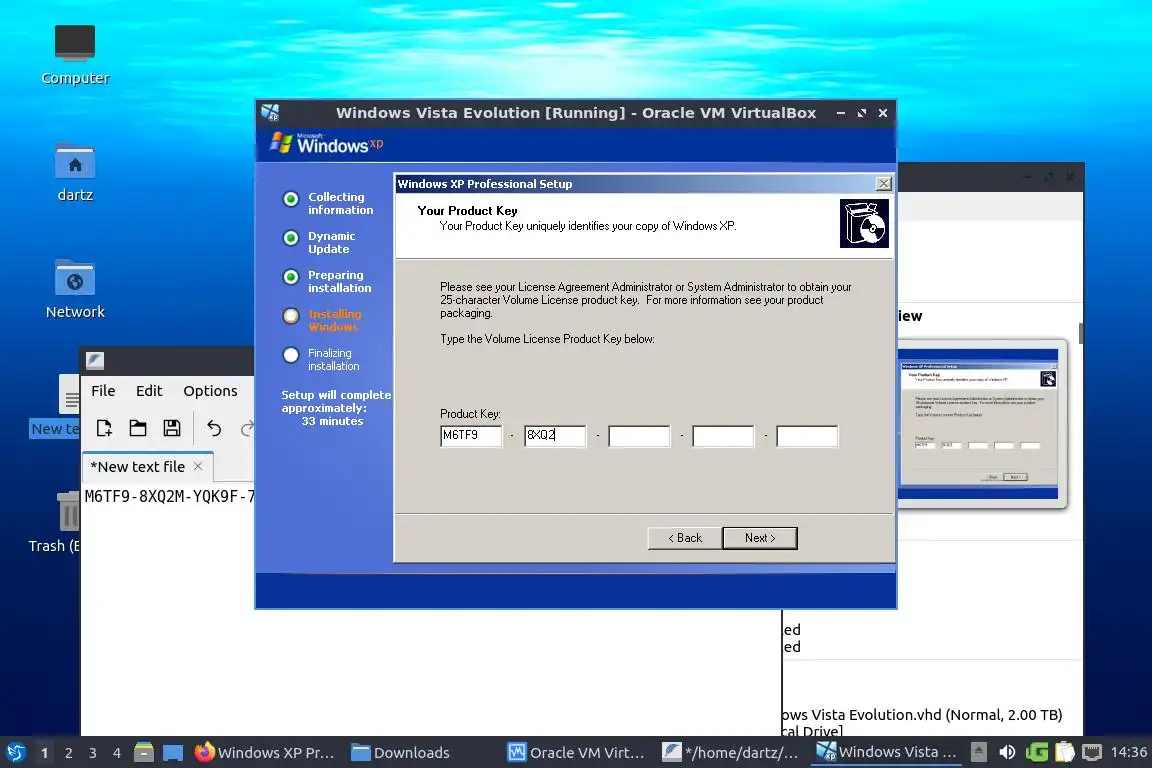Click the fifth product key field
Screen dimensions: 1152x768
[x=807, y=435]
